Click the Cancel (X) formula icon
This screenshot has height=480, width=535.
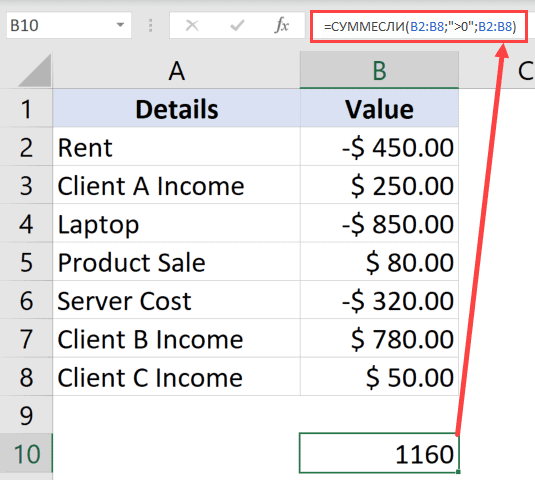point(192,26)
